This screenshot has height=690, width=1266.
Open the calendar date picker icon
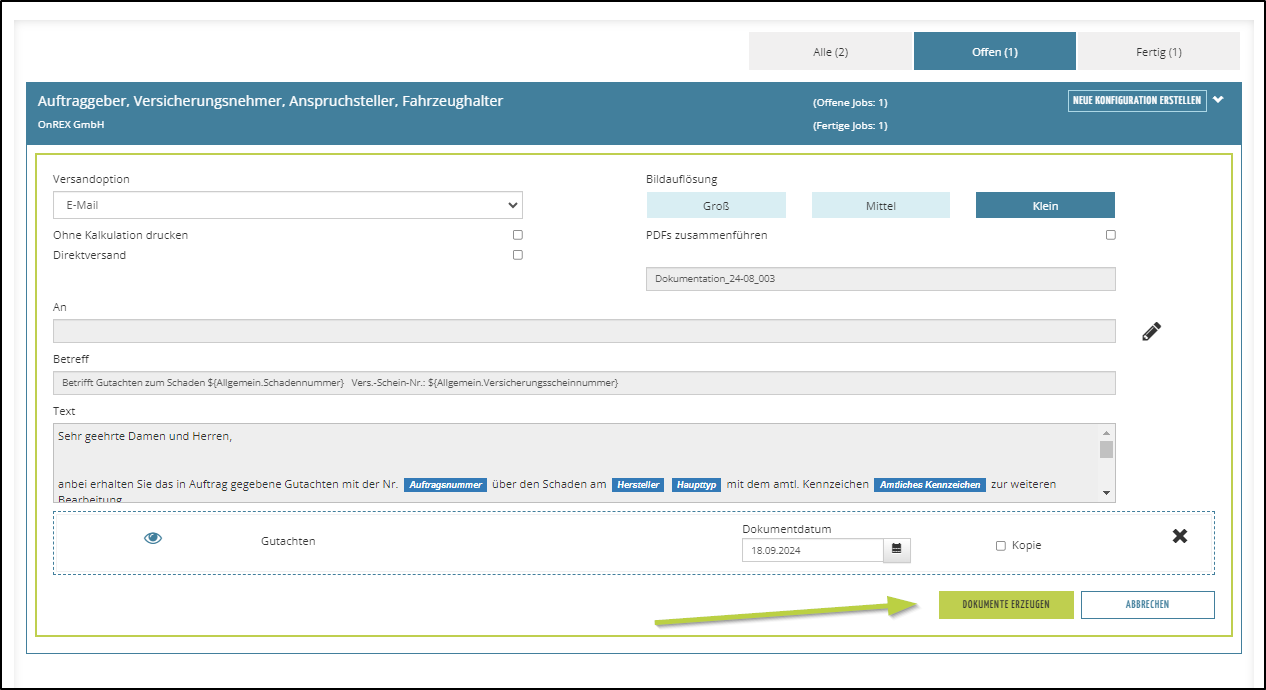(x=897, y=549)
